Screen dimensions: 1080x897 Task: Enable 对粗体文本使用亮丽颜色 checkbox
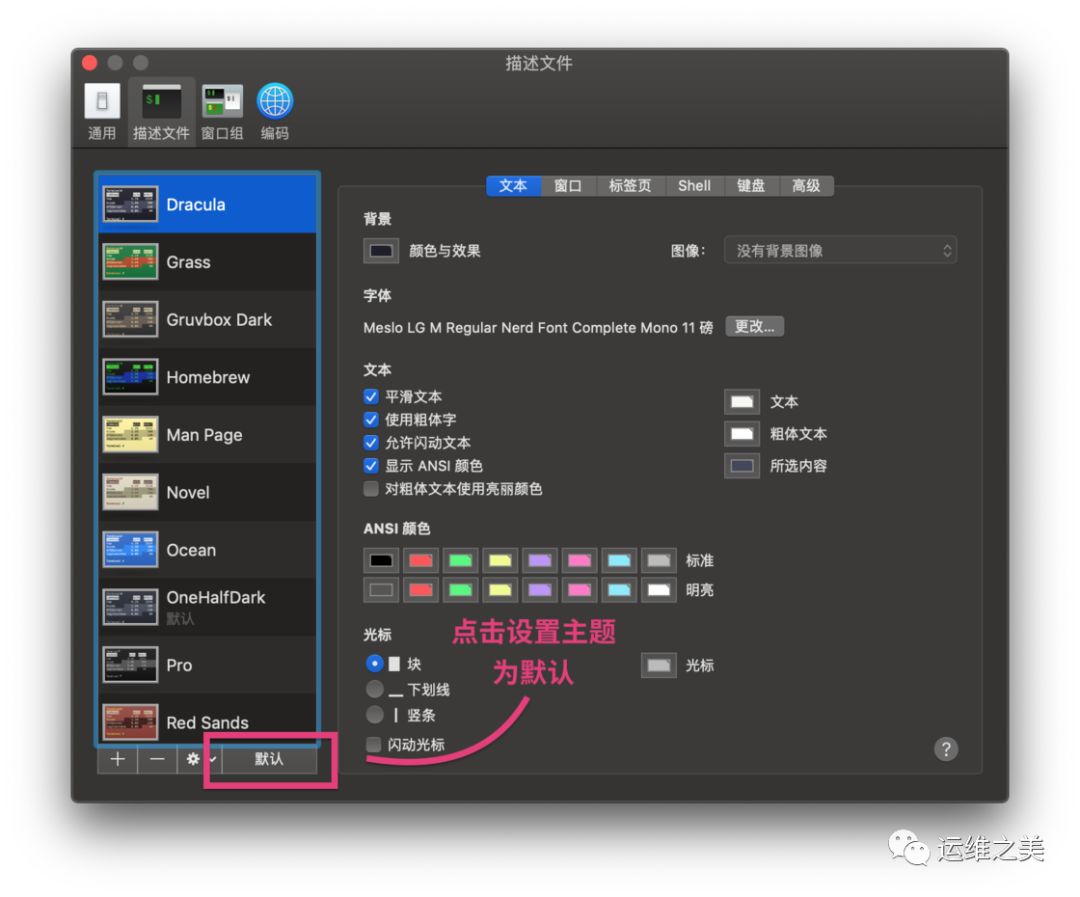(x=371, y=488)
